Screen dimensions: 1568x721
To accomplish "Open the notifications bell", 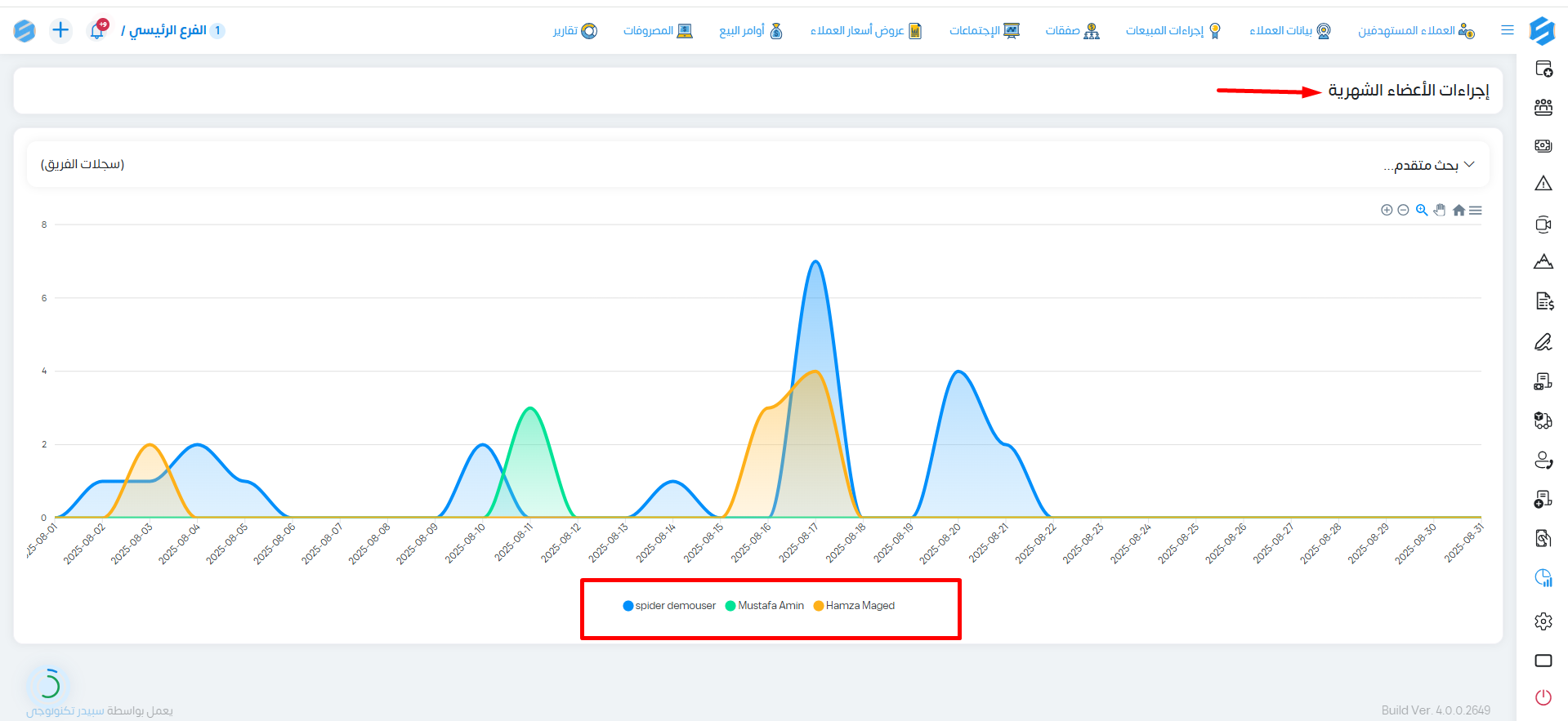I will point(98,30).
